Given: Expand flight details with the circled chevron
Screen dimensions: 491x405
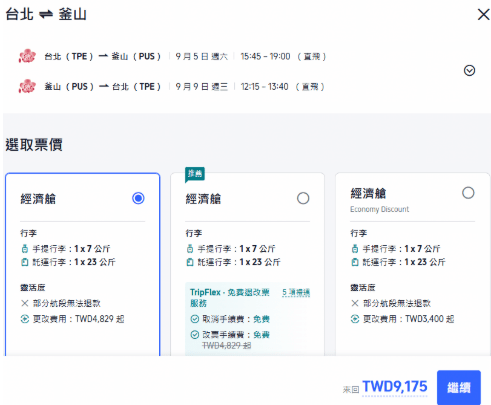Looking at the screenshot, I should (469, 71).
